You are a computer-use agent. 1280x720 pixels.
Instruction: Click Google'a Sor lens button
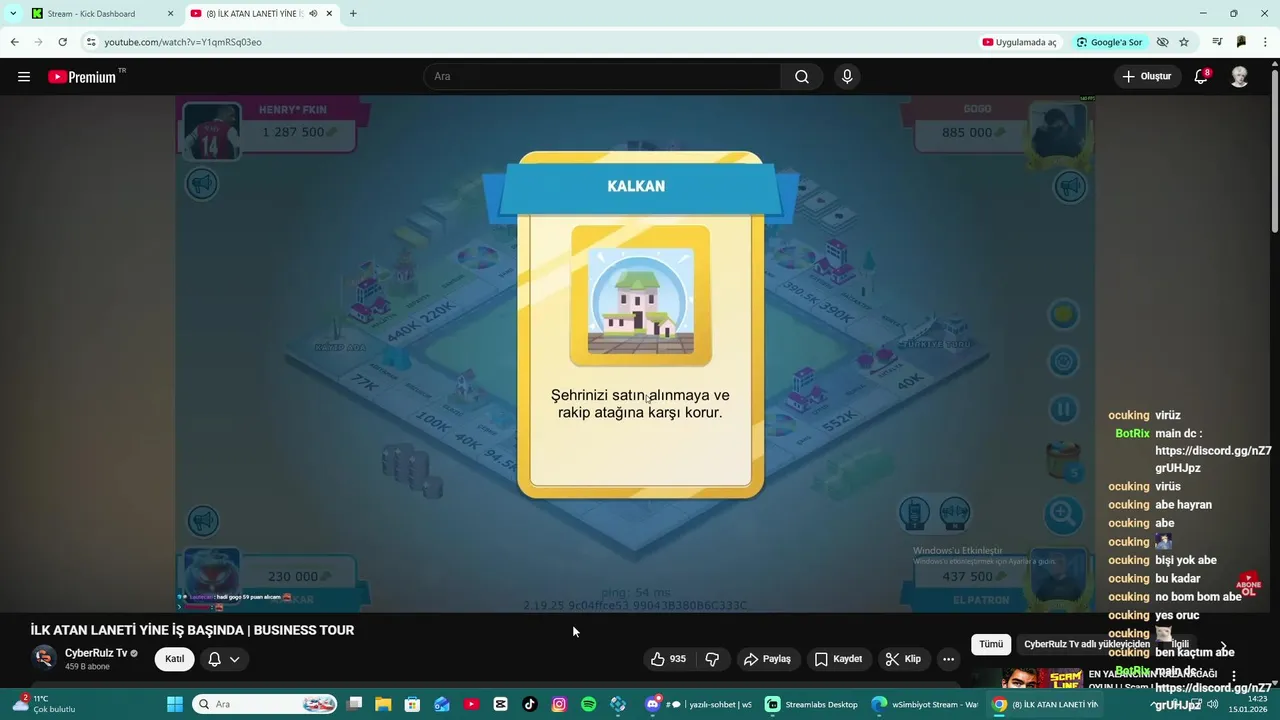click(x=1109, y=42)
